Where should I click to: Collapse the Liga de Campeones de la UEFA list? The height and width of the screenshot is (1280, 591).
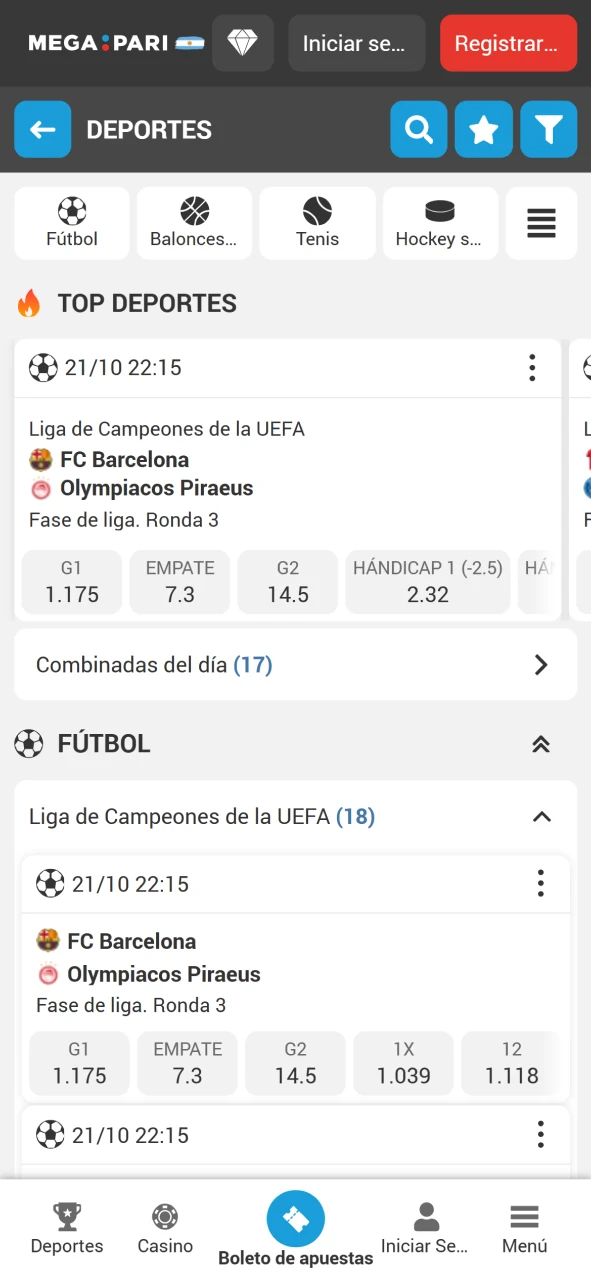(541, 817)
